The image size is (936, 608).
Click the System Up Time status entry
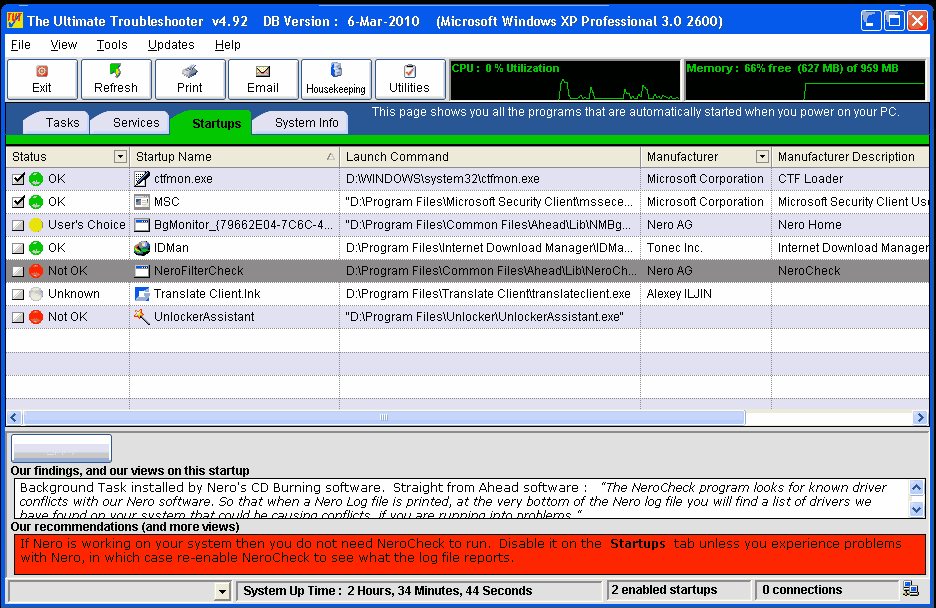[419, 591]
